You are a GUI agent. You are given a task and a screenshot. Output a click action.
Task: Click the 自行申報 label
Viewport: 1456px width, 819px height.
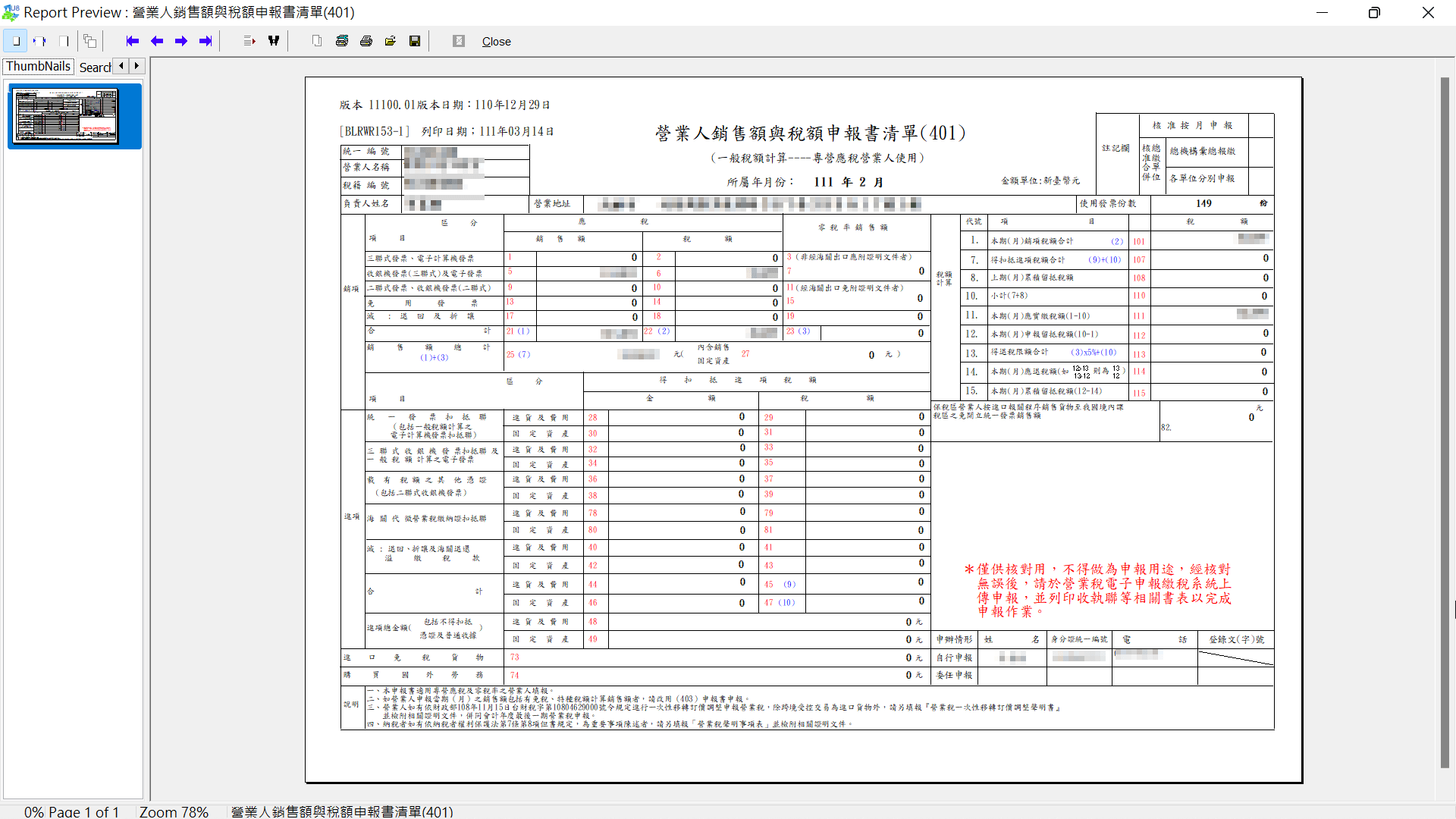point(954,657)
